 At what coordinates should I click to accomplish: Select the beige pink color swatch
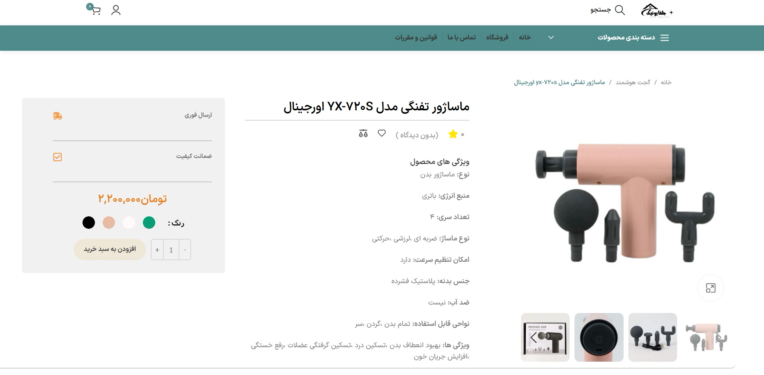pyautogui.click(x=109, y=223)
